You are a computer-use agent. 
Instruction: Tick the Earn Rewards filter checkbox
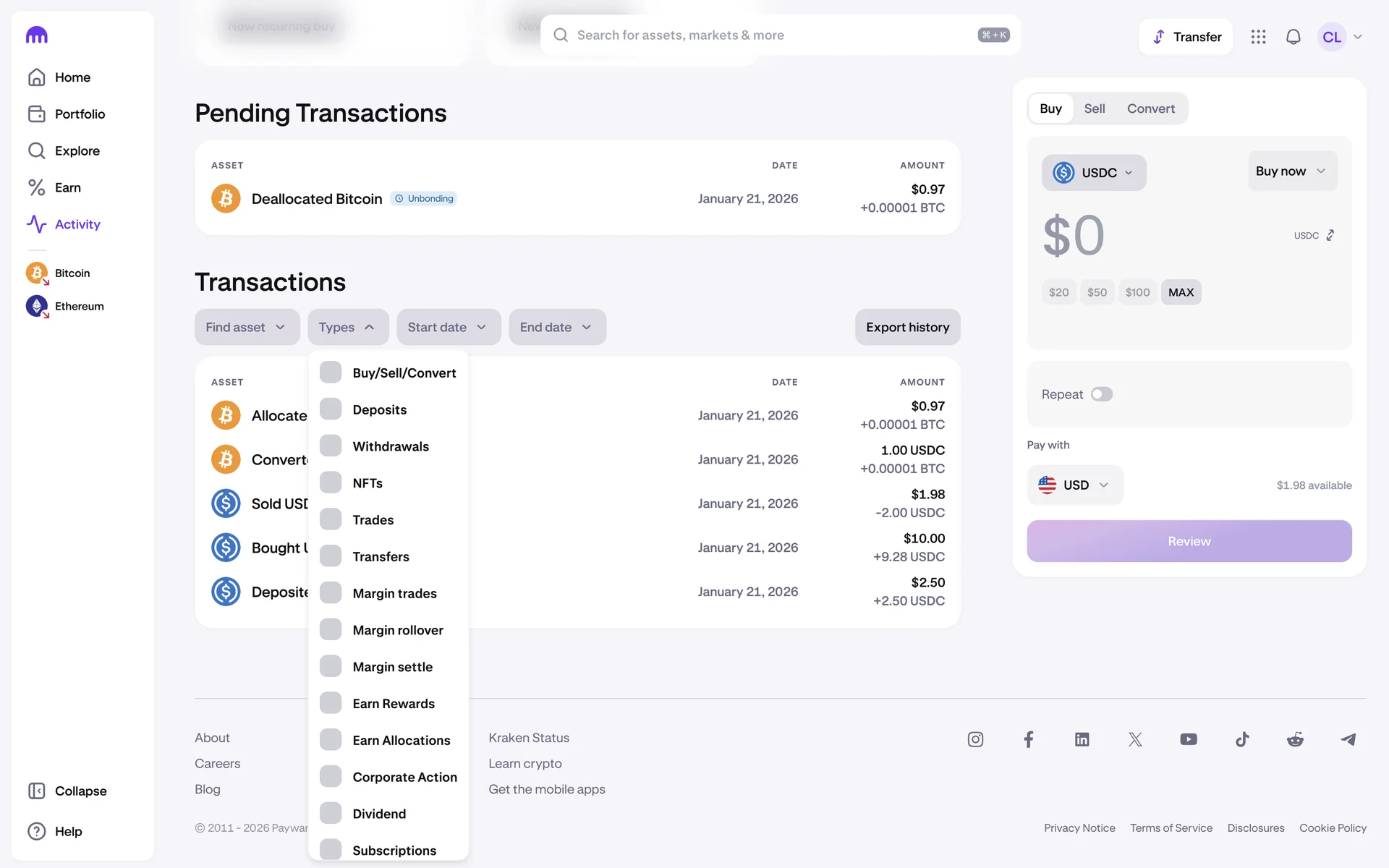[331, 703]
